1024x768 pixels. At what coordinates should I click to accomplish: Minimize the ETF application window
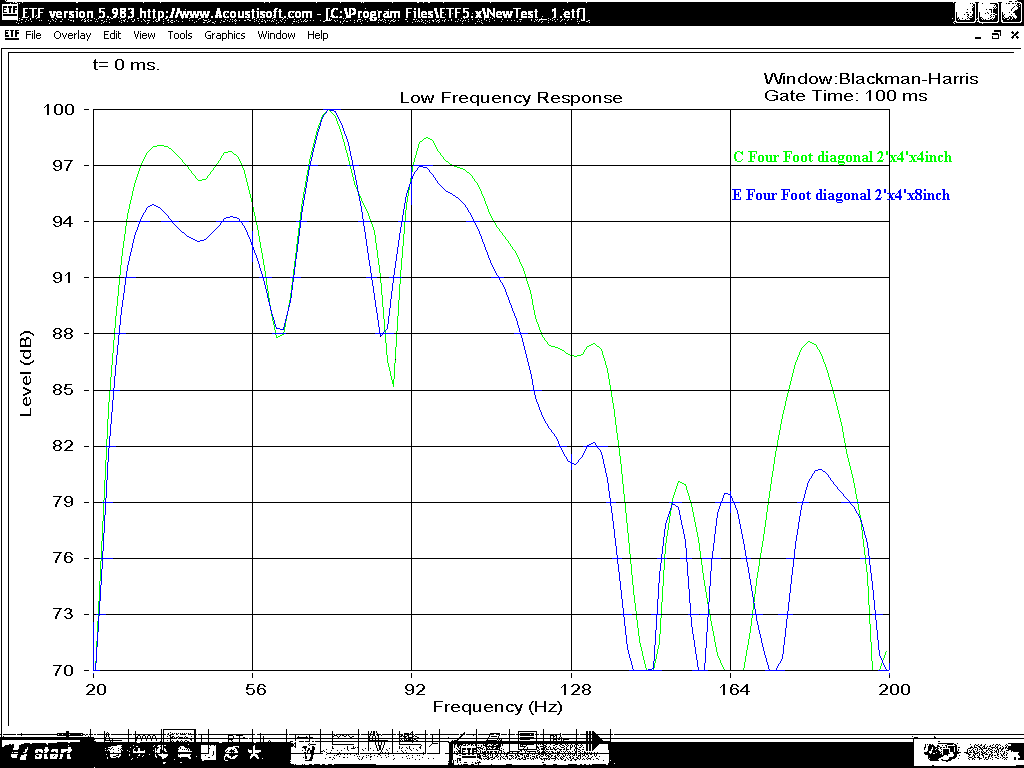click(x=964, y=12)
